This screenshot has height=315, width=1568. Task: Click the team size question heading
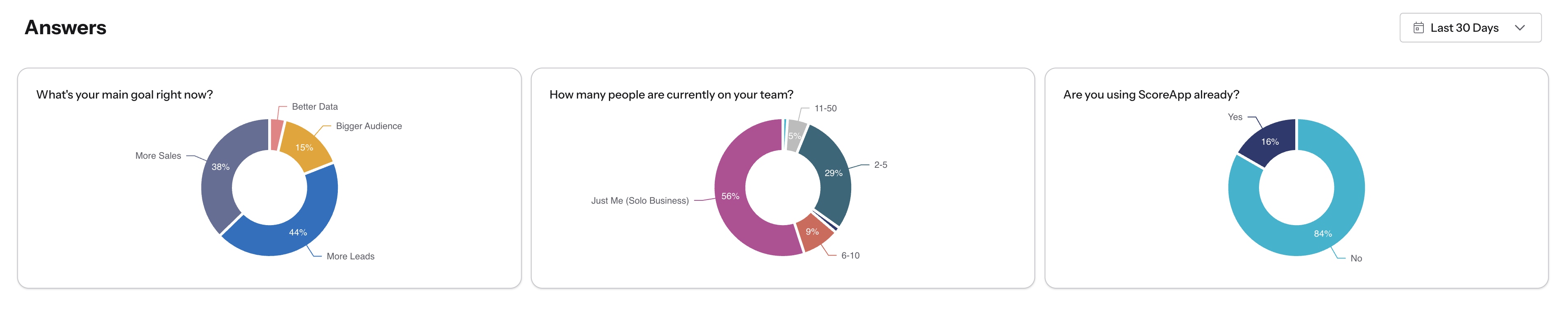671,94
